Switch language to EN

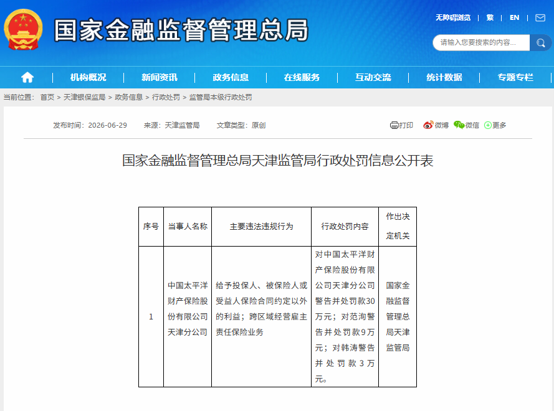point(514,18)
